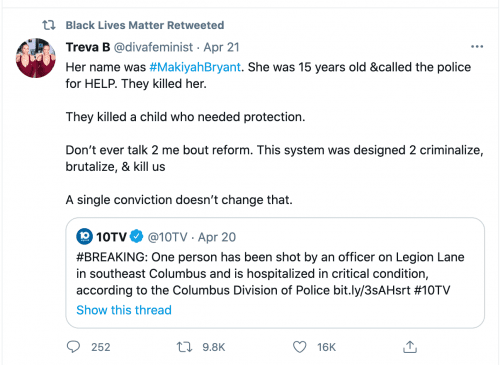Open @divafeminist handle
Screen dimensions: 500x365
pyautogui.click(x=153, y=47)
